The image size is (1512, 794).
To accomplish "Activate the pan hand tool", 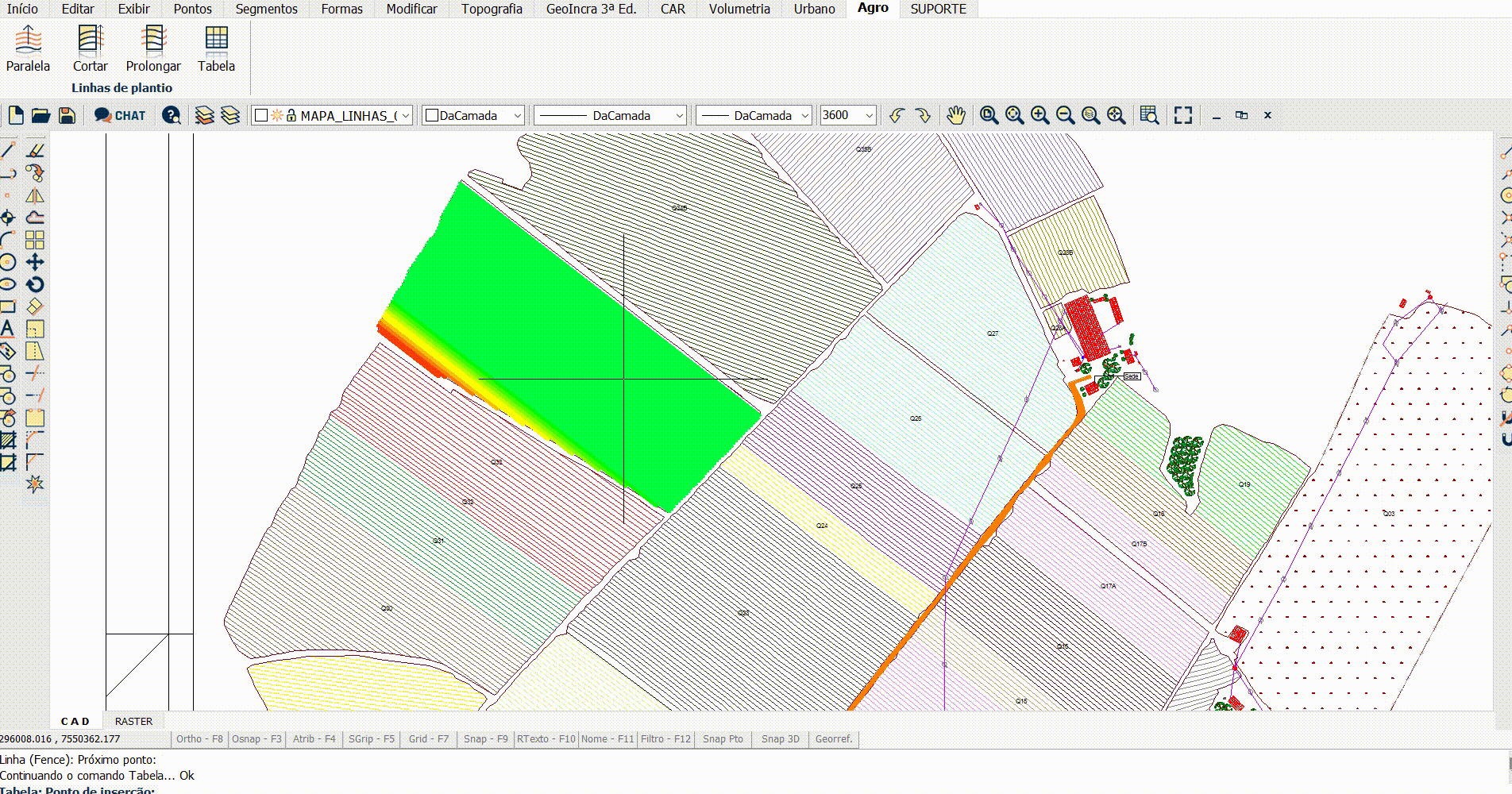I will [955, 115].
